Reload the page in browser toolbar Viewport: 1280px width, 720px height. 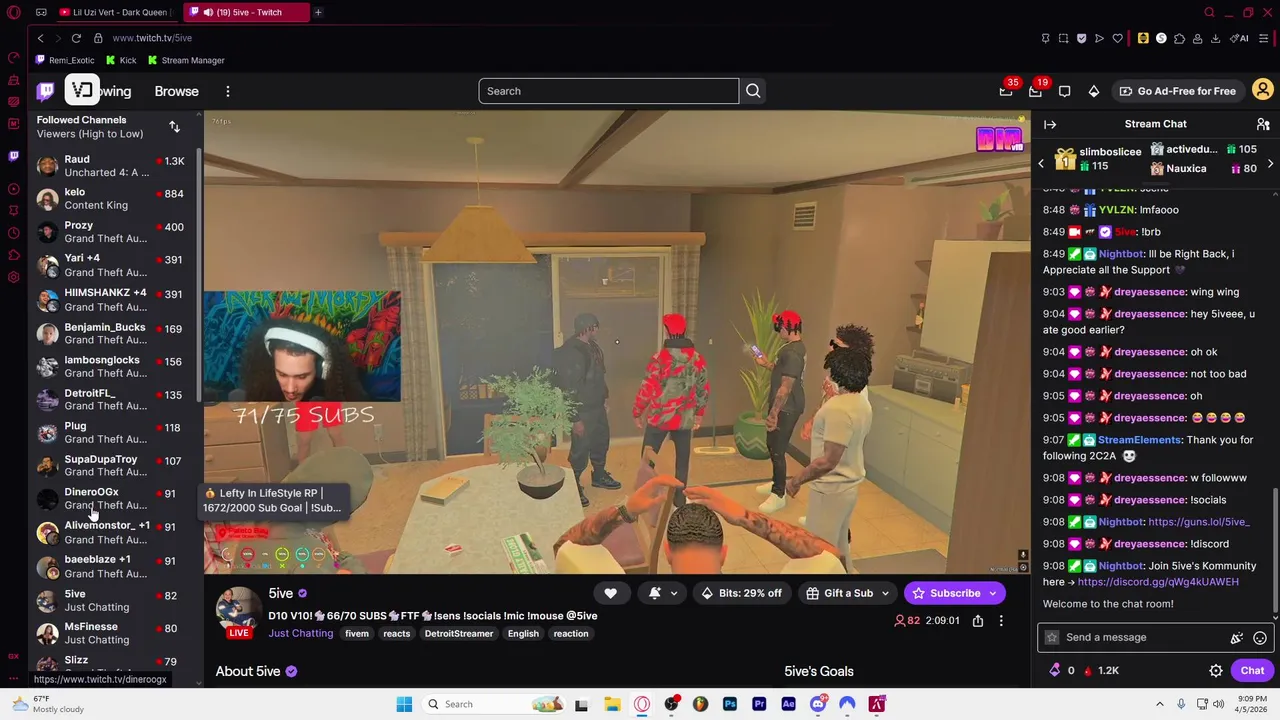[x=76, y=38]
